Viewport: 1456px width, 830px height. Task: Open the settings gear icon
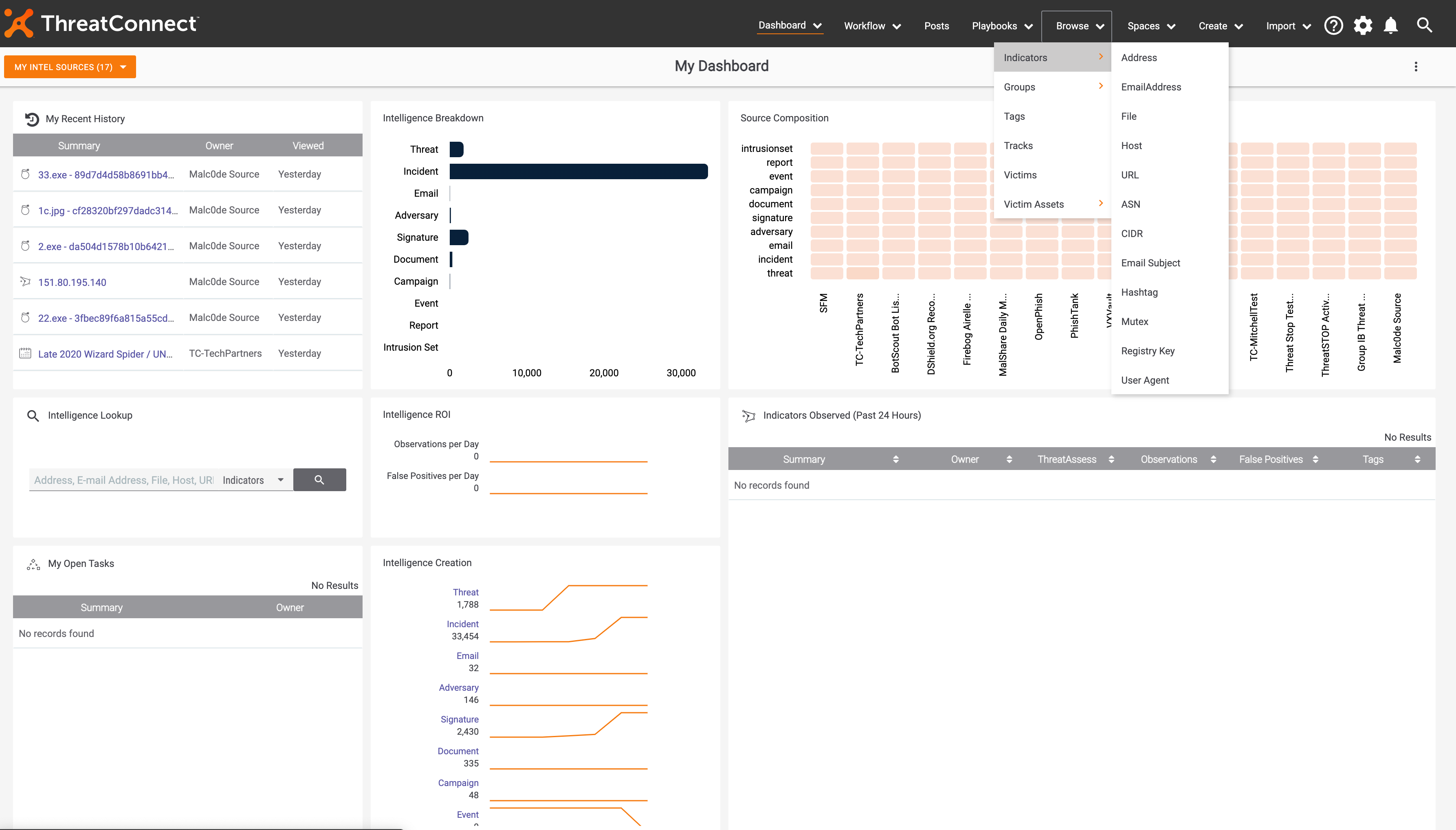point(1363,26)
